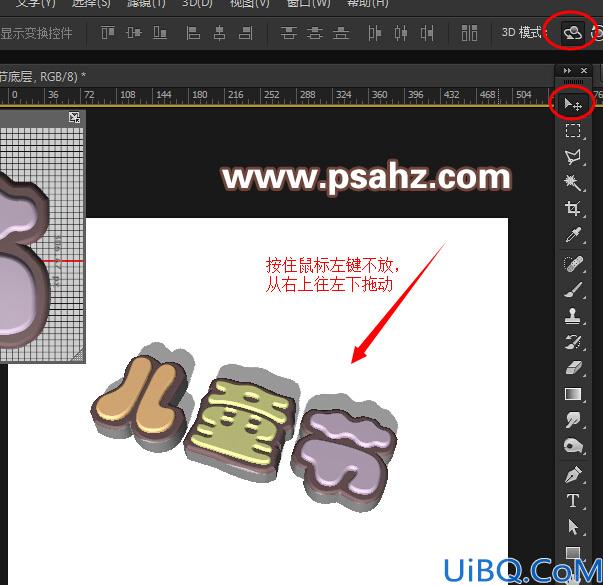Open the 滤镜(T) menu
The width and height of the screenshot is (603, 585).
(146, 3)
